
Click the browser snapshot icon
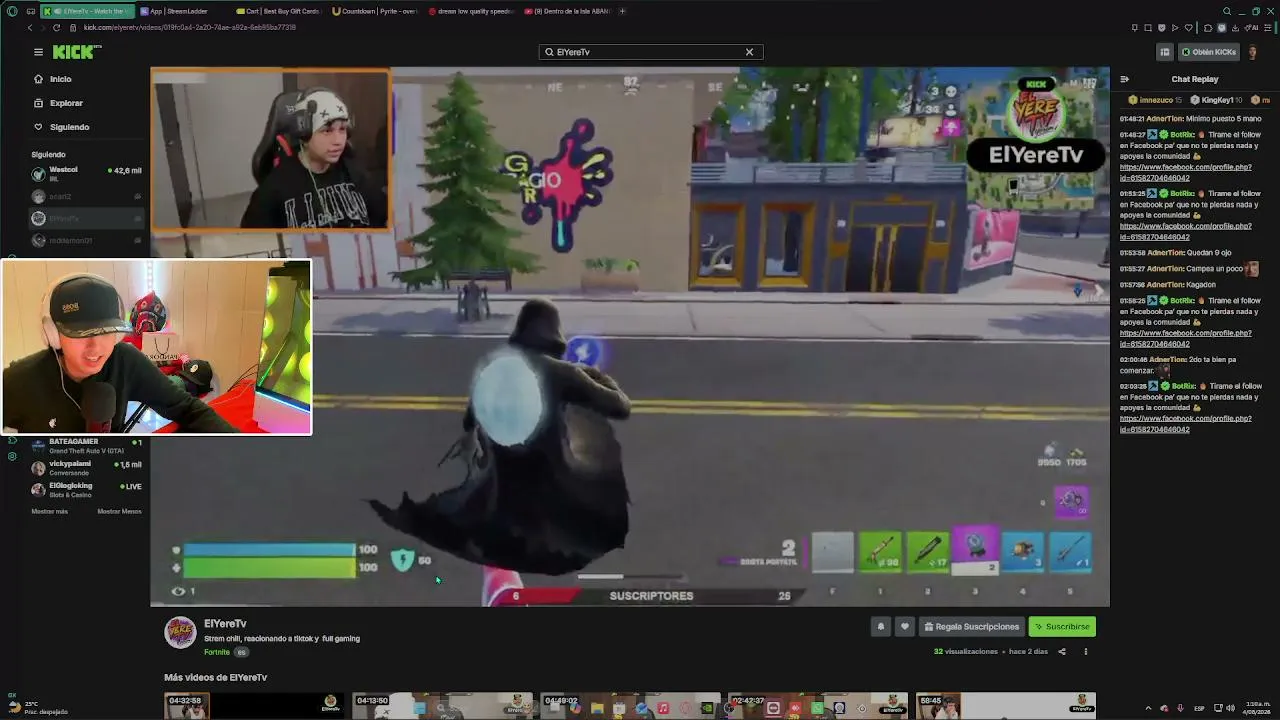coord(1148,28)
